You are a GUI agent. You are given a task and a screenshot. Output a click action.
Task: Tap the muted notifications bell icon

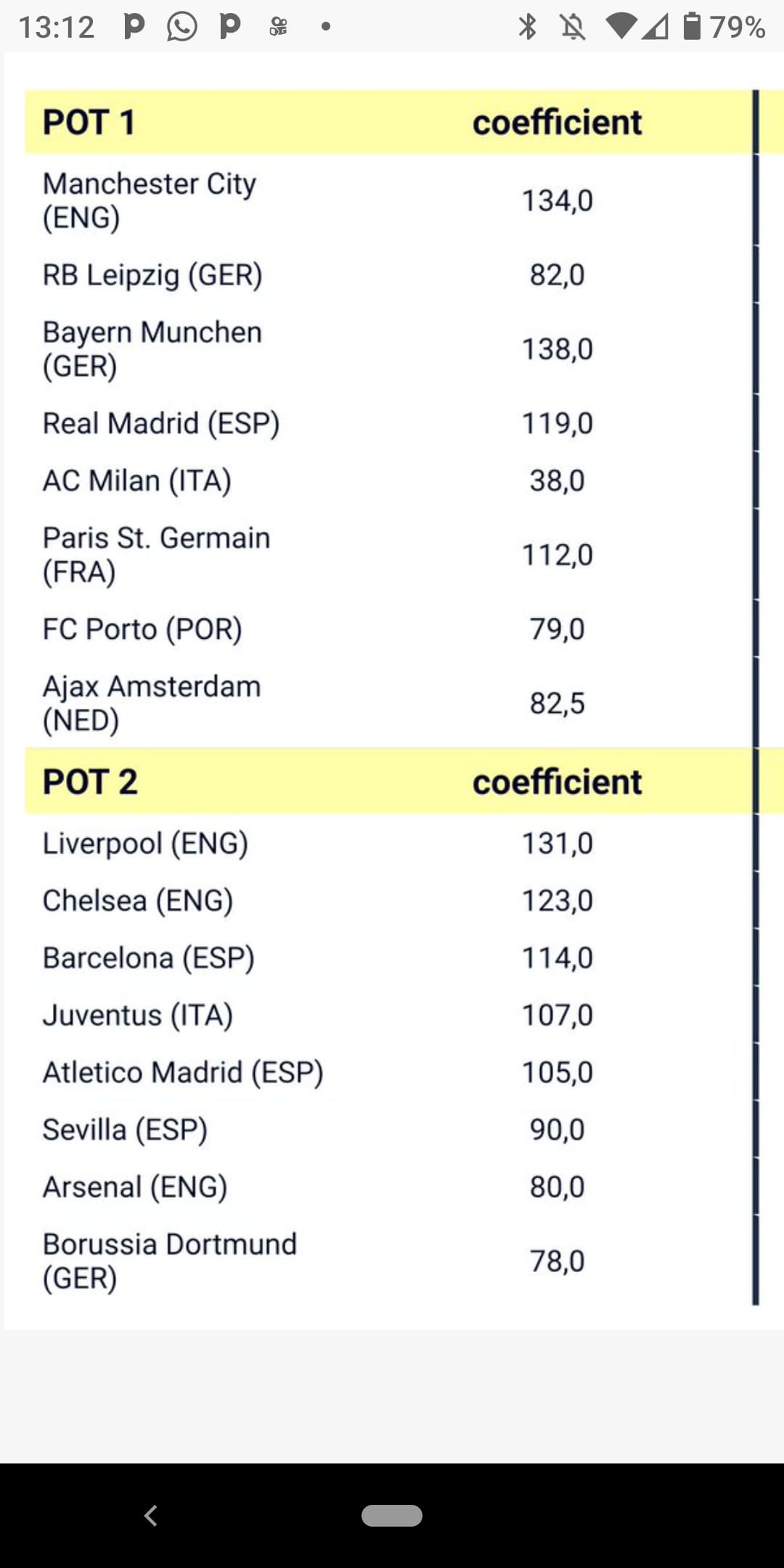click(573, 27)
